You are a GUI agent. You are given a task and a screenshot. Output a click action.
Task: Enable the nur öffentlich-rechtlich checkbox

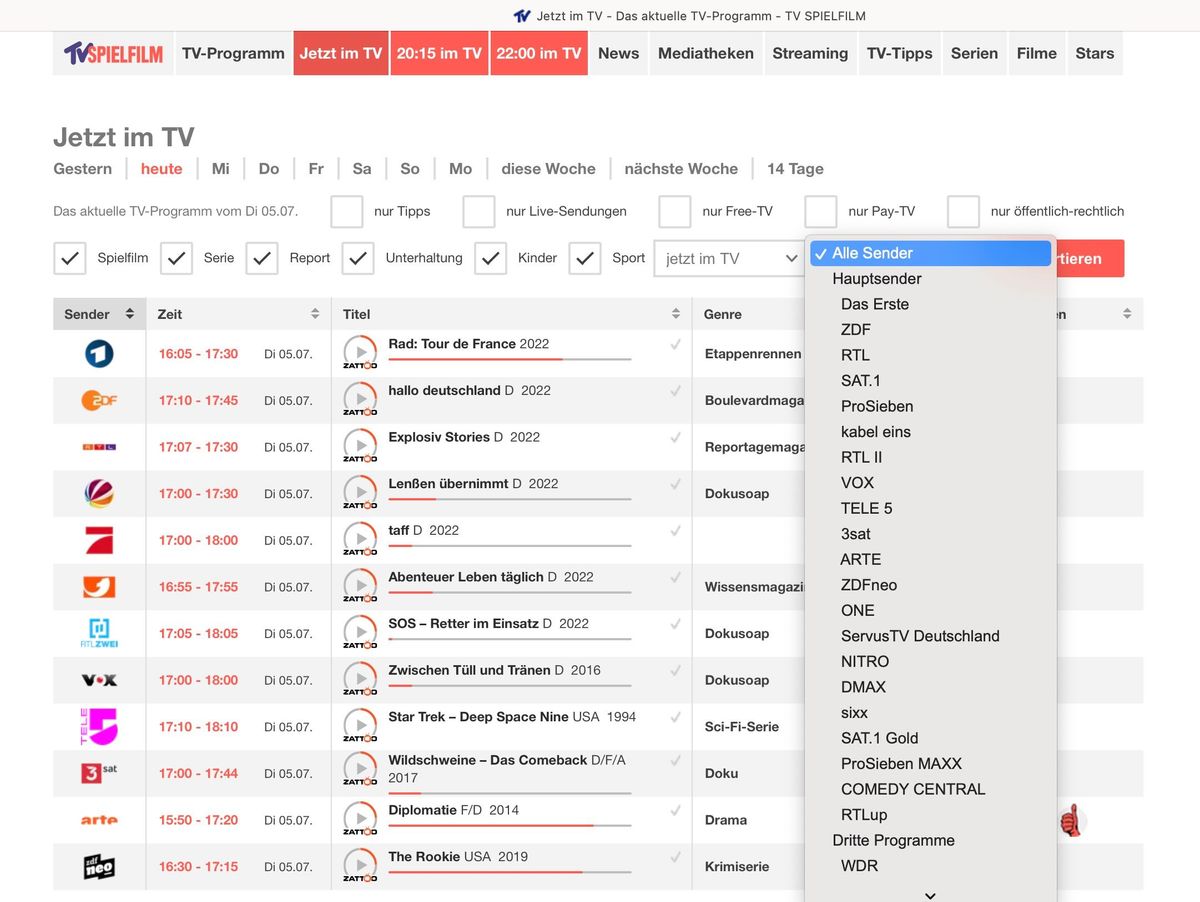point(963,211)
